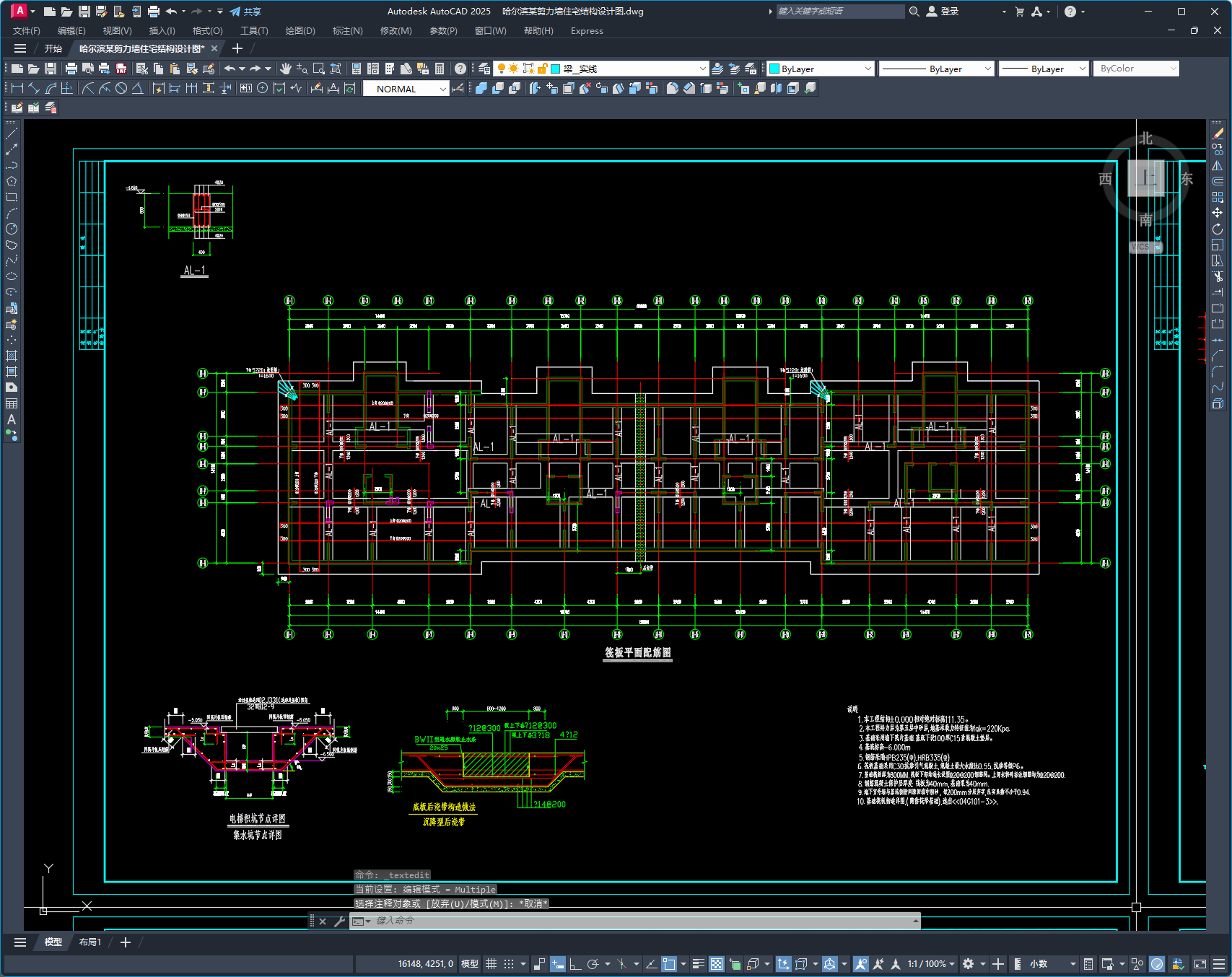Open the 标注(N) menu
This screenshot has width=1232, height=977.
click(347, 31)
